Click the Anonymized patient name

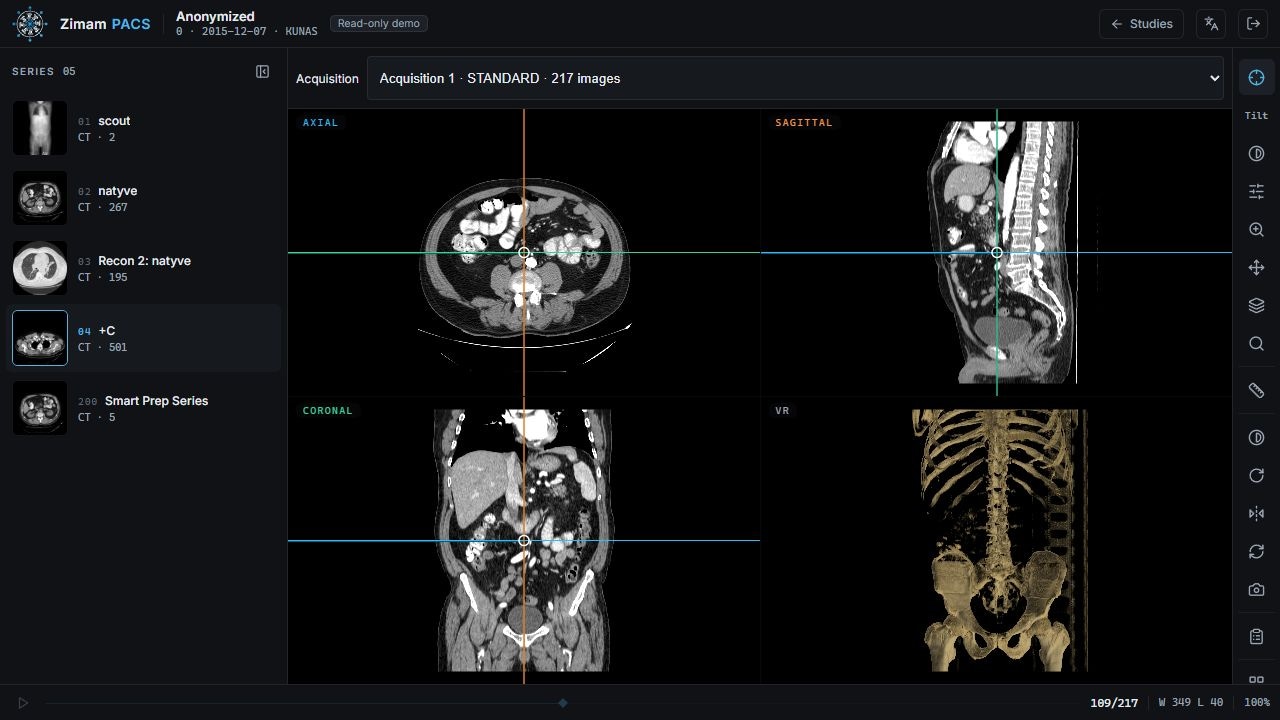coord(215,16)
